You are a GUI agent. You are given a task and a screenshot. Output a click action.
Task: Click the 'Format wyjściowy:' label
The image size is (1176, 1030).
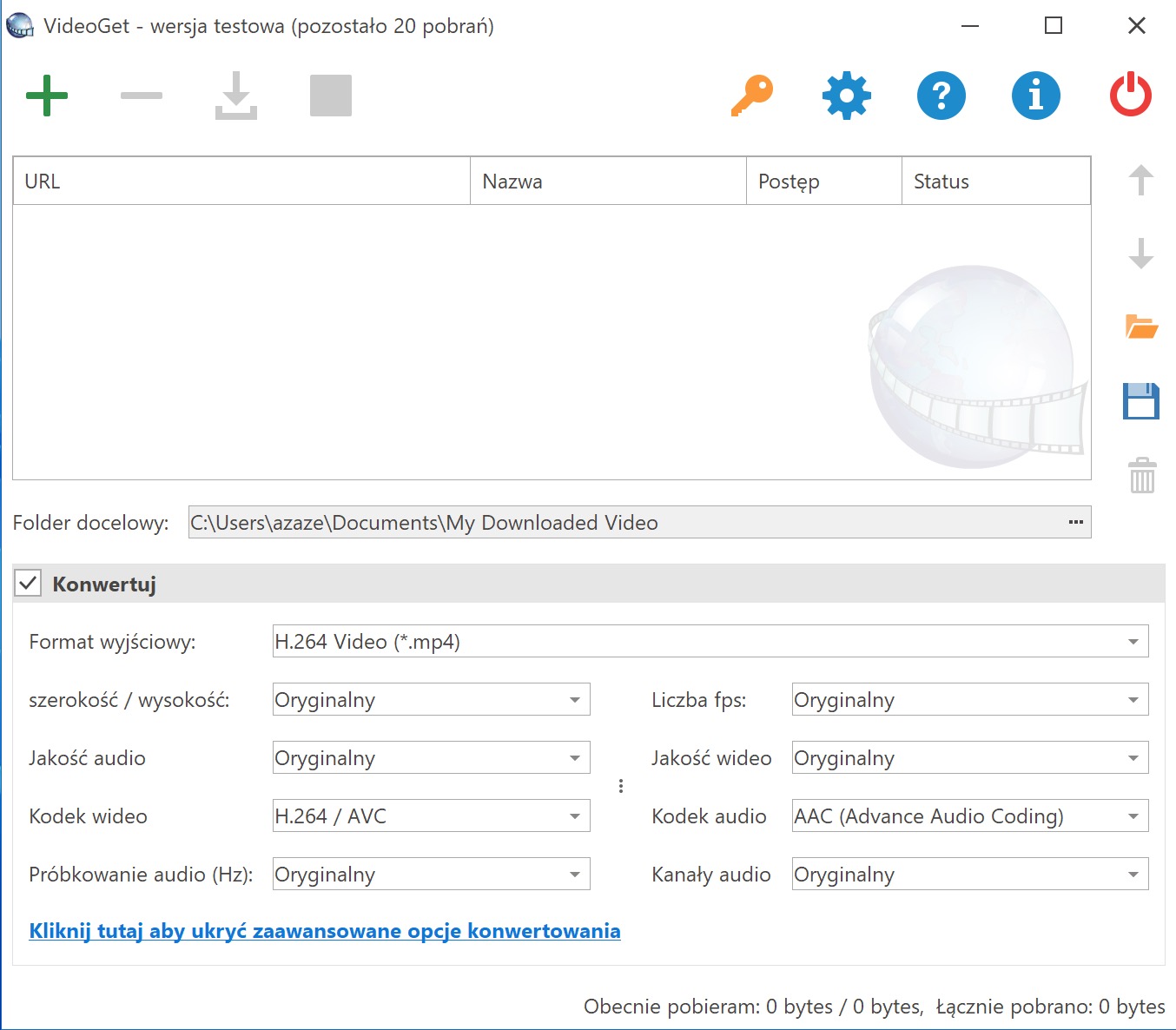112,643
